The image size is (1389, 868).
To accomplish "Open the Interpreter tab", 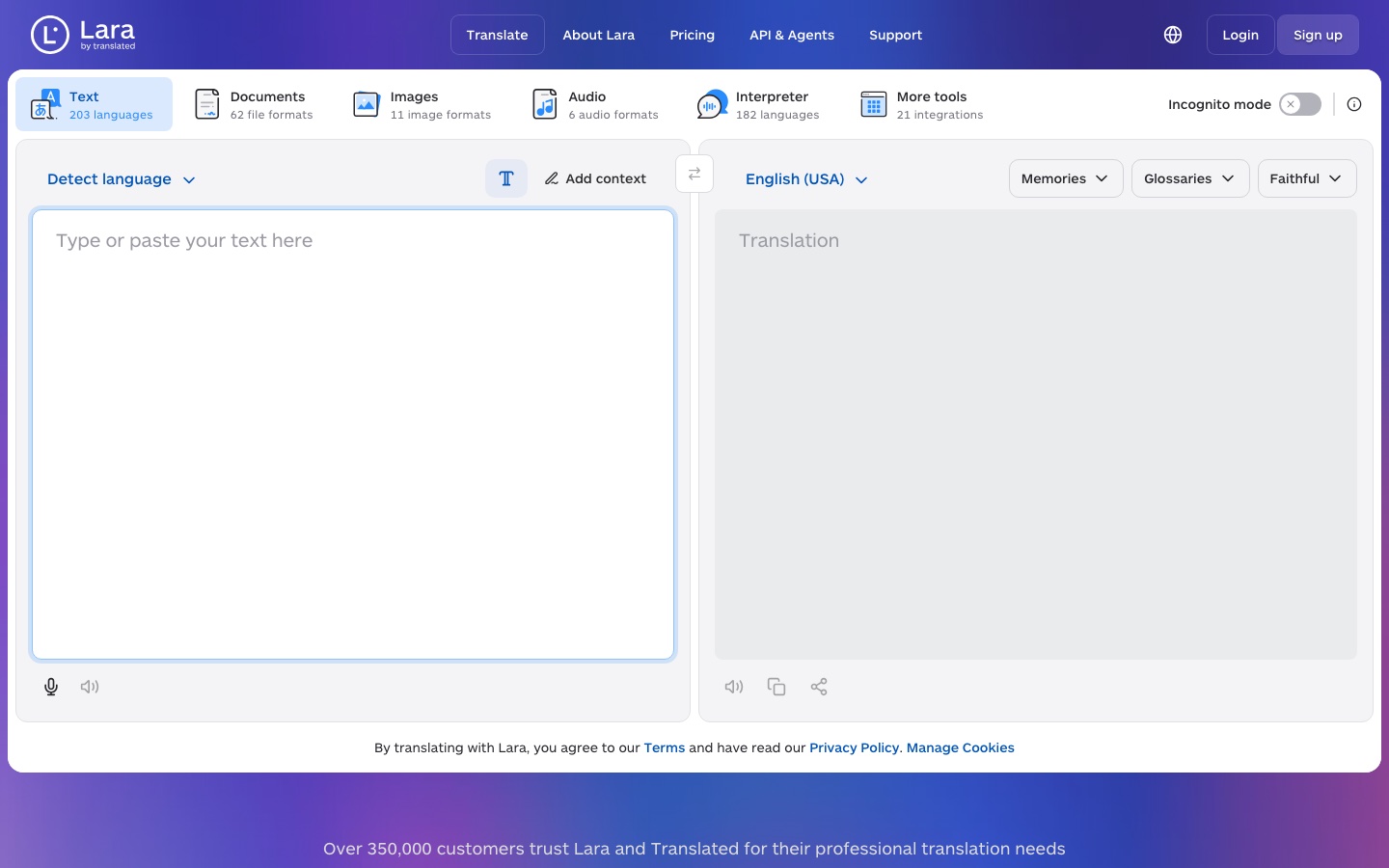I will [758, 104].
